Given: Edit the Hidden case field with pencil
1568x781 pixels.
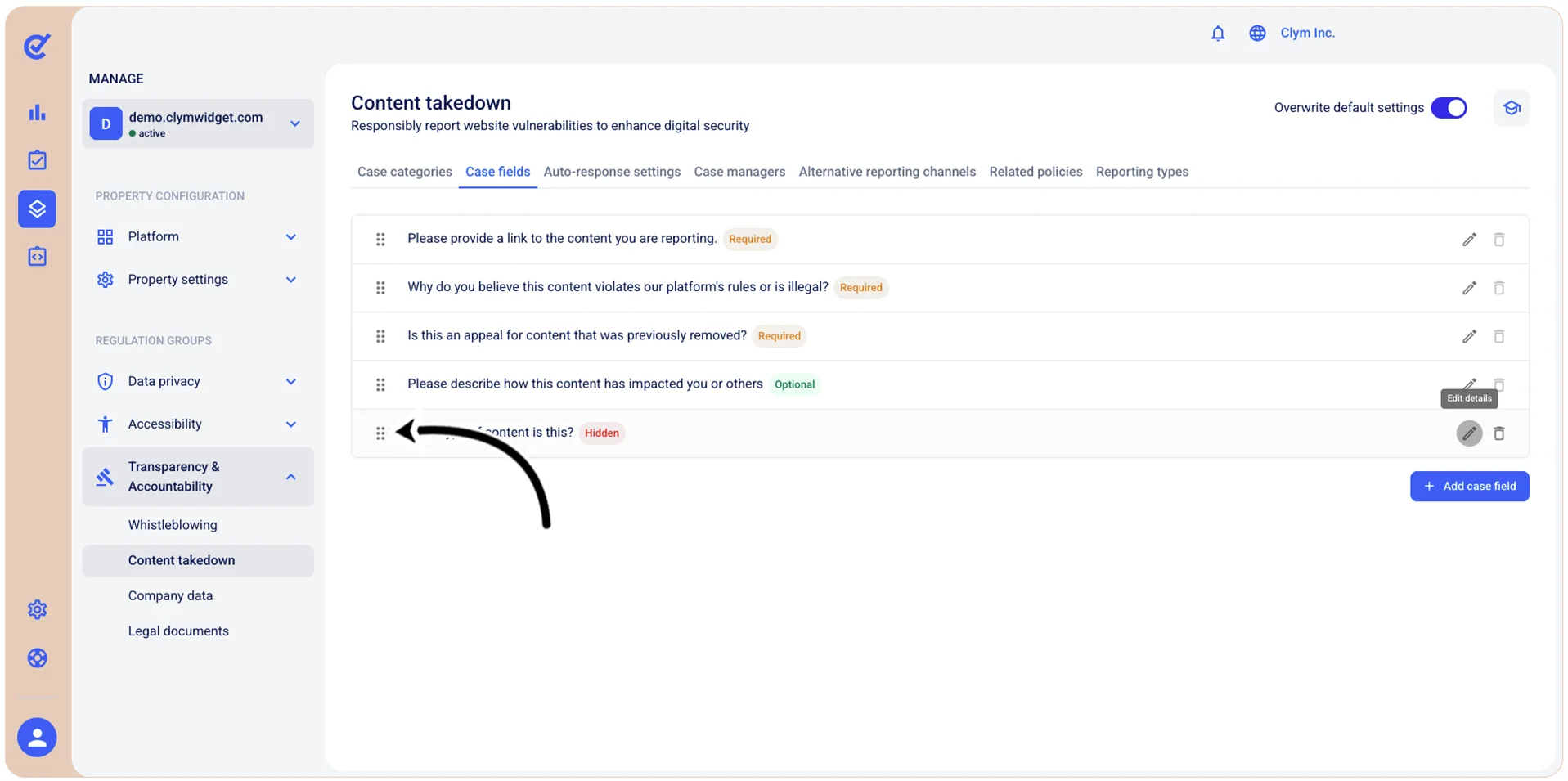Looking at the screenshot, I should click(1469, 433).
